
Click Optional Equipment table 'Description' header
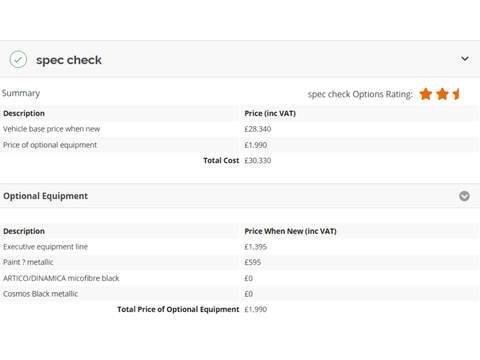[x=24, y=231]
